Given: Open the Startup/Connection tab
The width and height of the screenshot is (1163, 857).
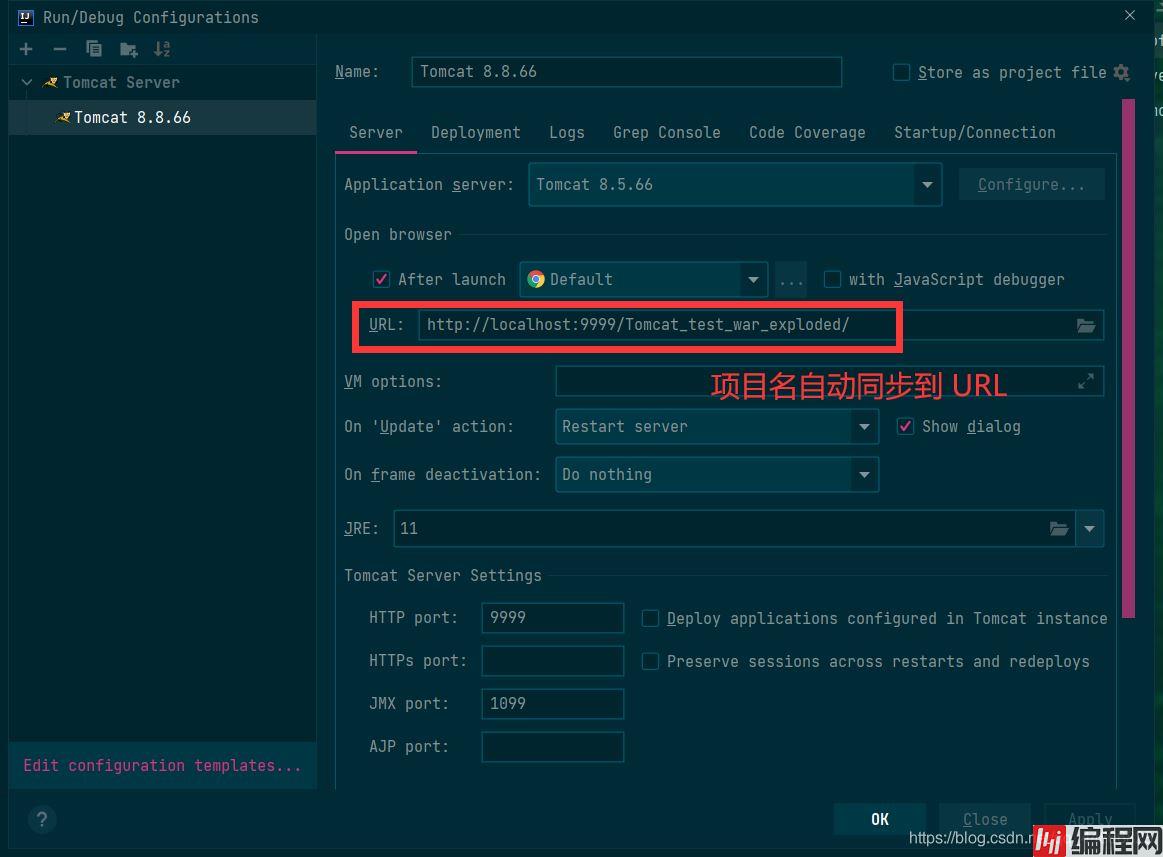Looking at the screenshot, I should click(974, 132).
